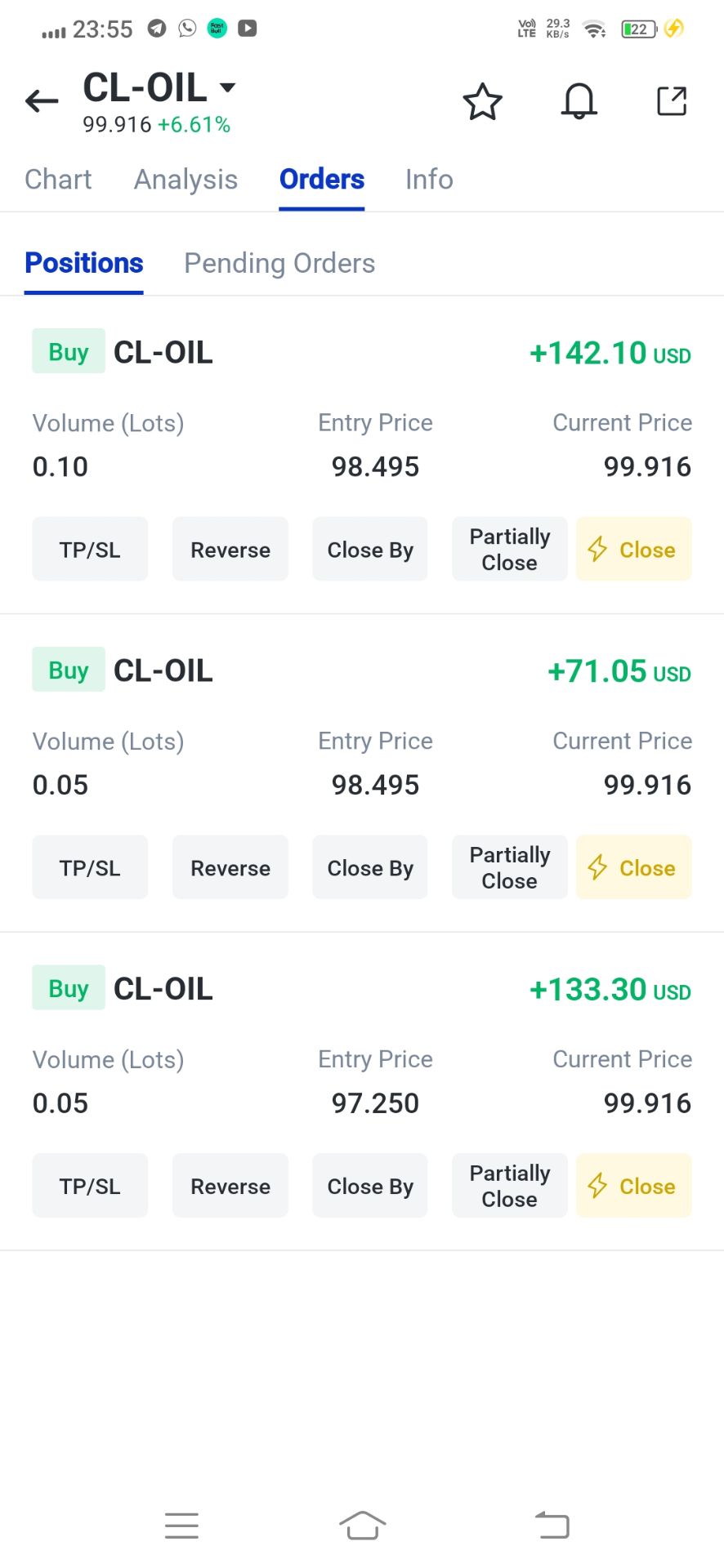The width and height of the screenshot is (724, 1568).
Task: Quick Close the +133.30 USD position
Action: (x=633, y=1187)
